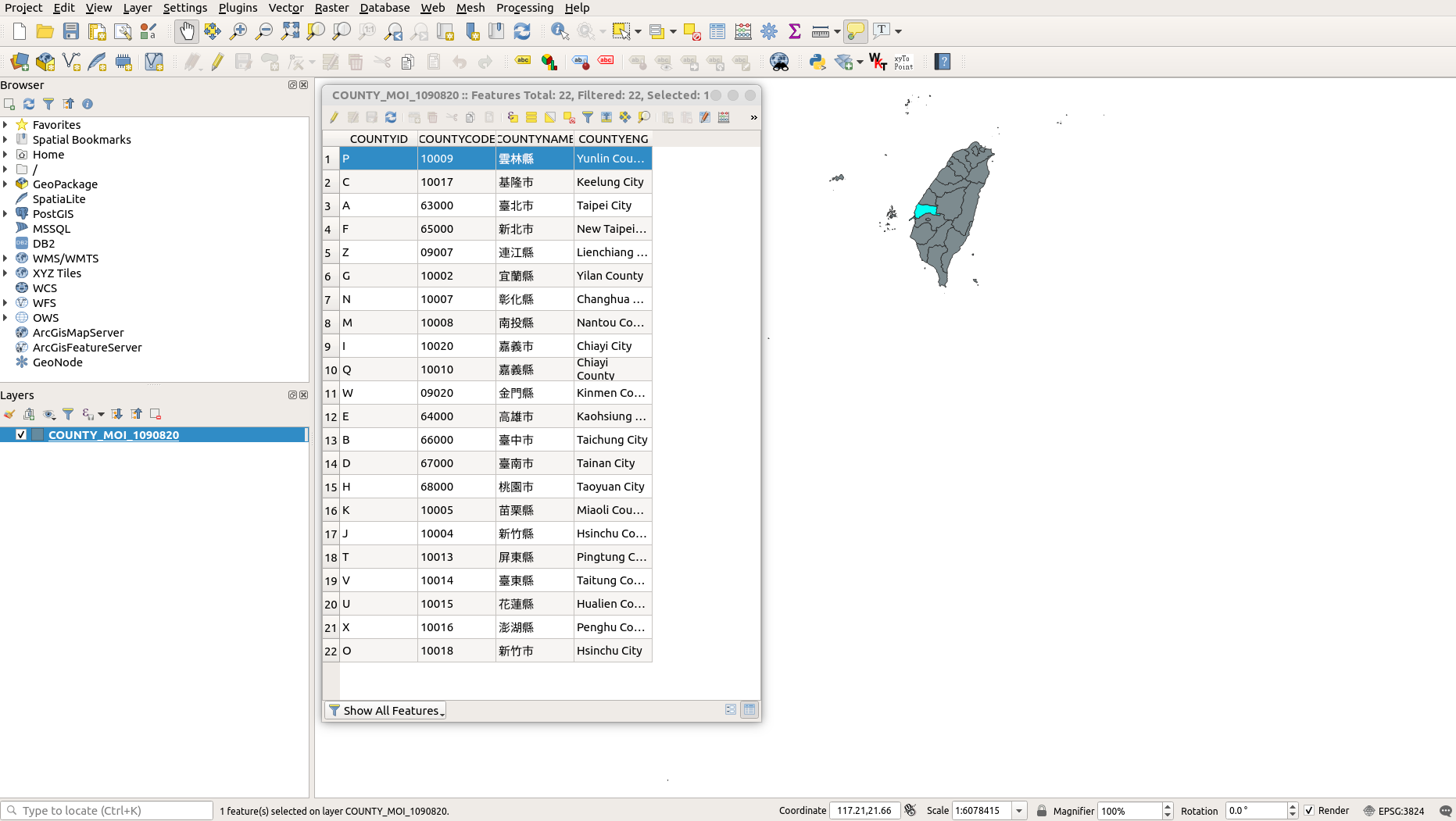Click the Coordinate input field
Image resolution: width=1456 pixels, height=821 pixels.
pyautogui.click(x=864, y=811)
